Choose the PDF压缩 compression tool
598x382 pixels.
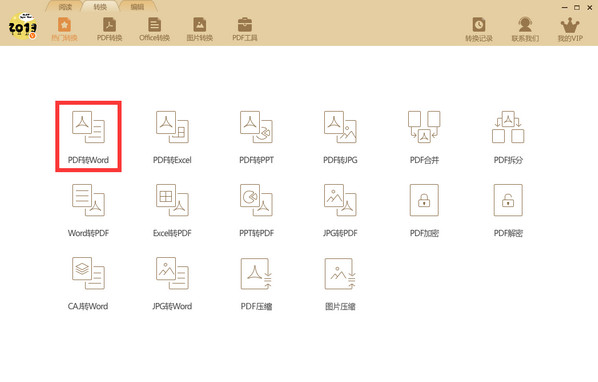[x=256, y=283]
